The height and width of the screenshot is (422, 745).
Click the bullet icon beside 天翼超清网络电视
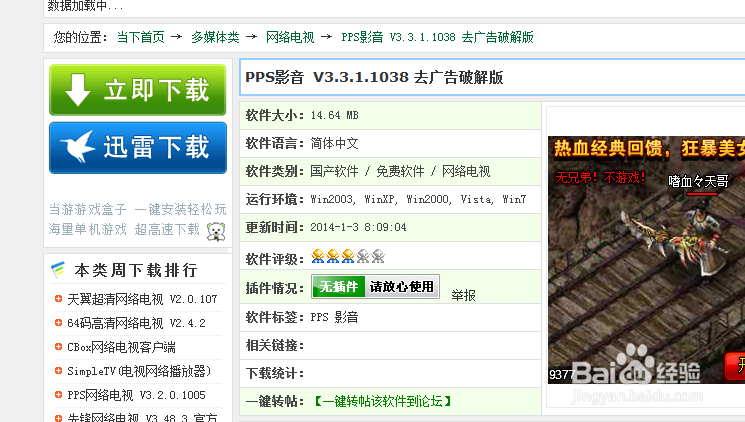point(58,298)
